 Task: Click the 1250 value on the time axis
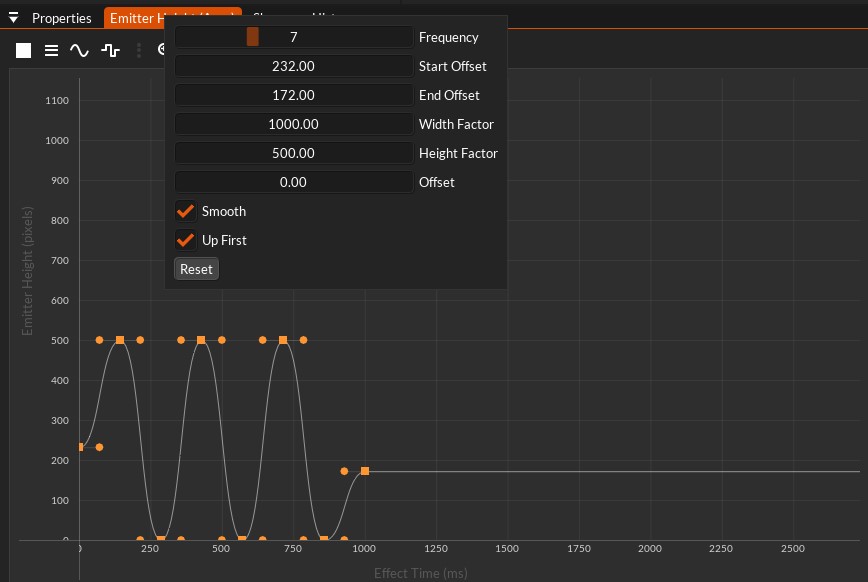click(x=436, y=548)
